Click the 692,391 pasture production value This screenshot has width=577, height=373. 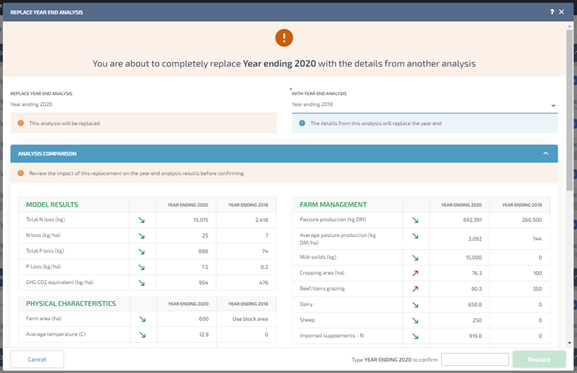point(472,220)
